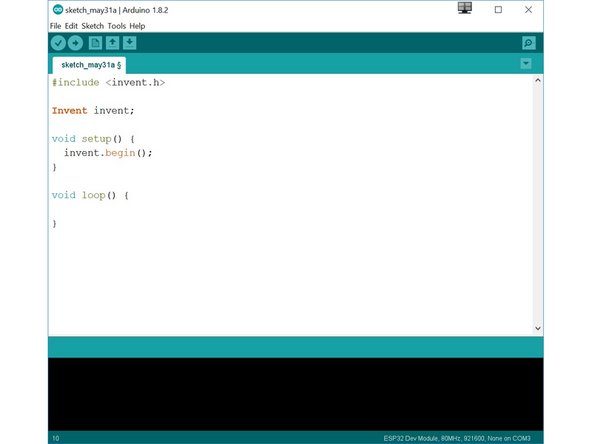Maximize the Arduino window
Image resolution: width=592 pixels, height=444 pixels.
point(498,10)
